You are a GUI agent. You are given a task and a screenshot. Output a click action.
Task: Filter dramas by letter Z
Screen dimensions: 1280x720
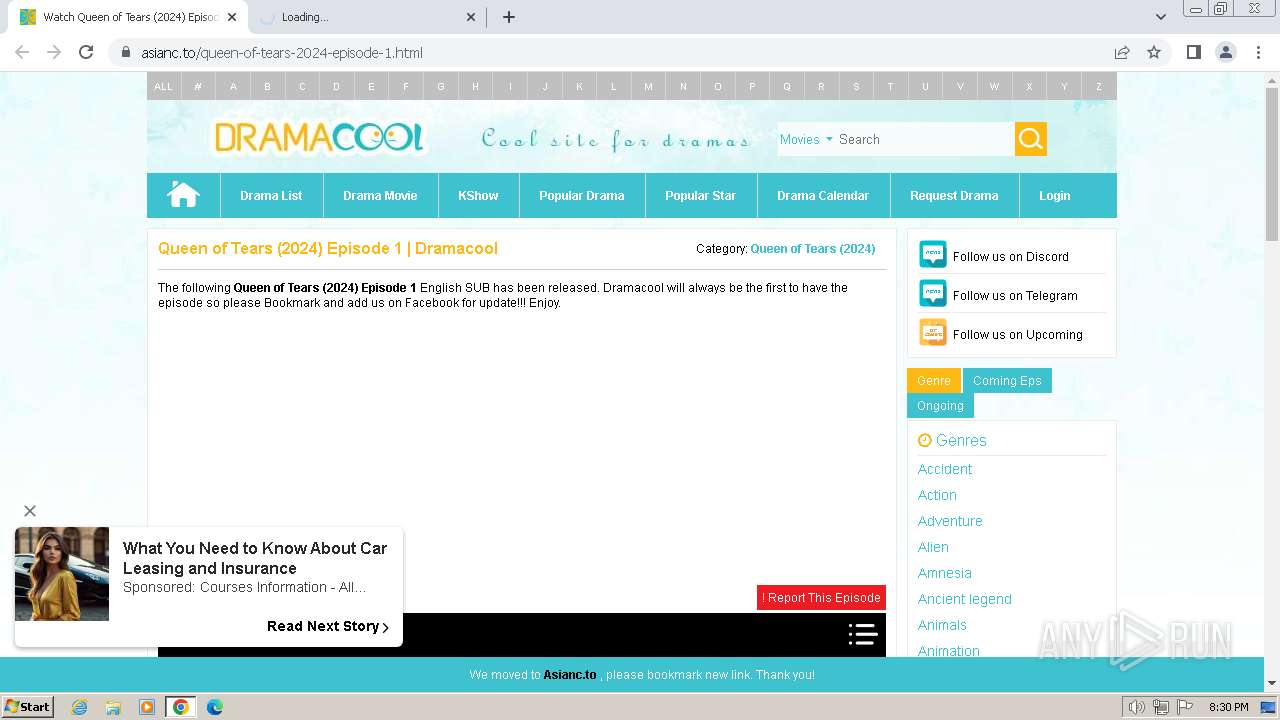[1098, 86]
